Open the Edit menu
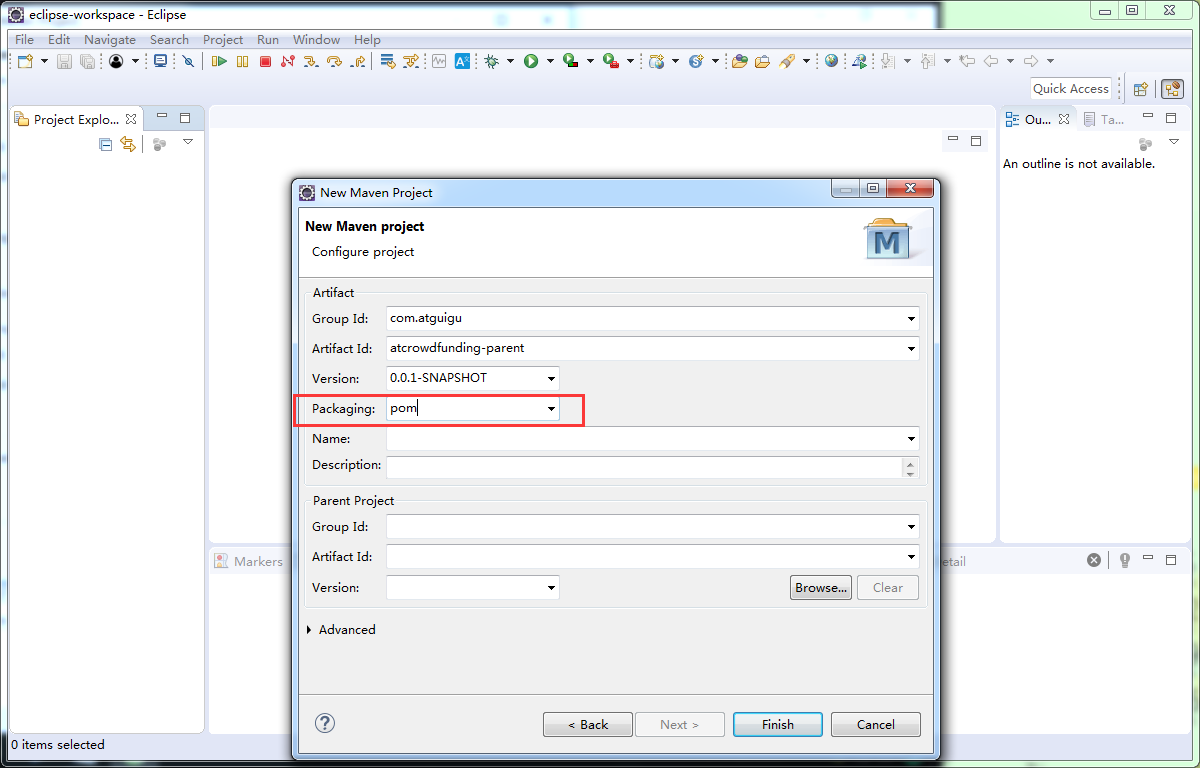The image size is (1200, 768). pos(59,39)
